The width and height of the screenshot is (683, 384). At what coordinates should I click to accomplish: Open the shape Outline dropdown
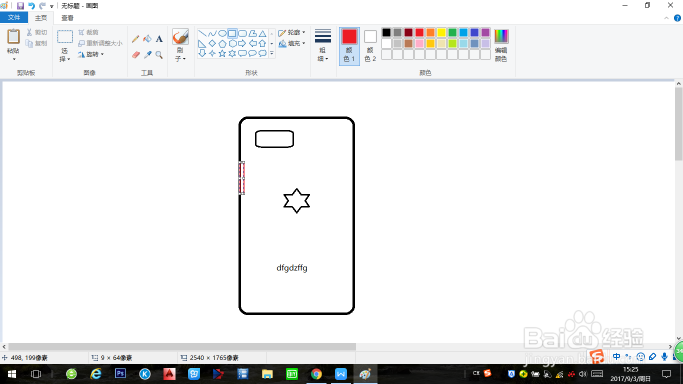(291, 33)
